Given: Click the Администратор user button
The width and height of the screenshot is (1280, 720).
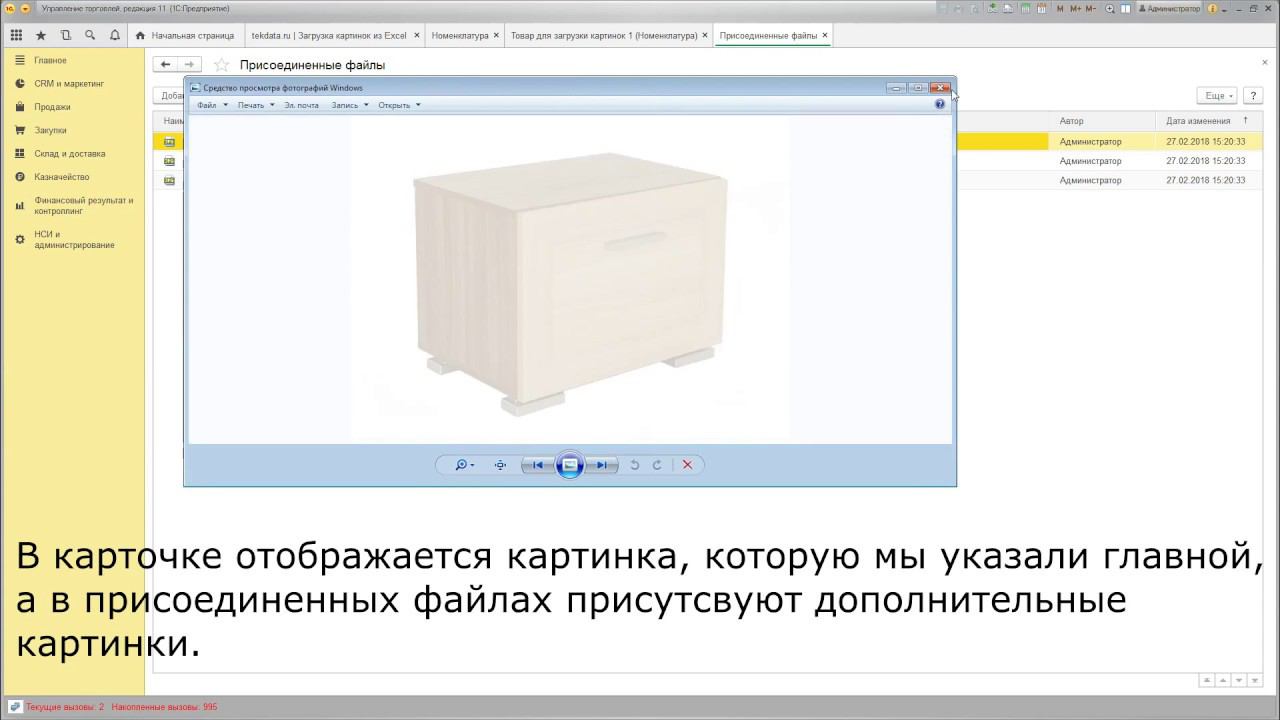Looking at the screenshot, I should pyautogui.click(x=1169, y=8).
